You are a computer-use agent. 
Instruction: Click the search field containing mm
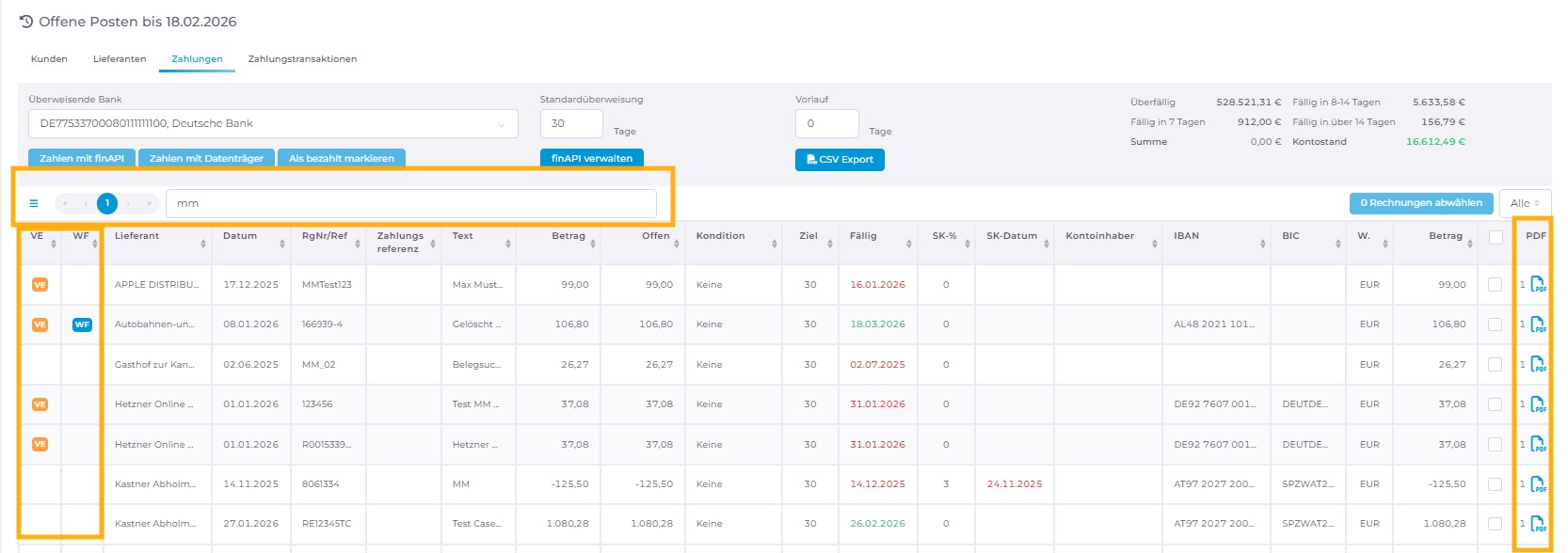click(x=410, y=203)
